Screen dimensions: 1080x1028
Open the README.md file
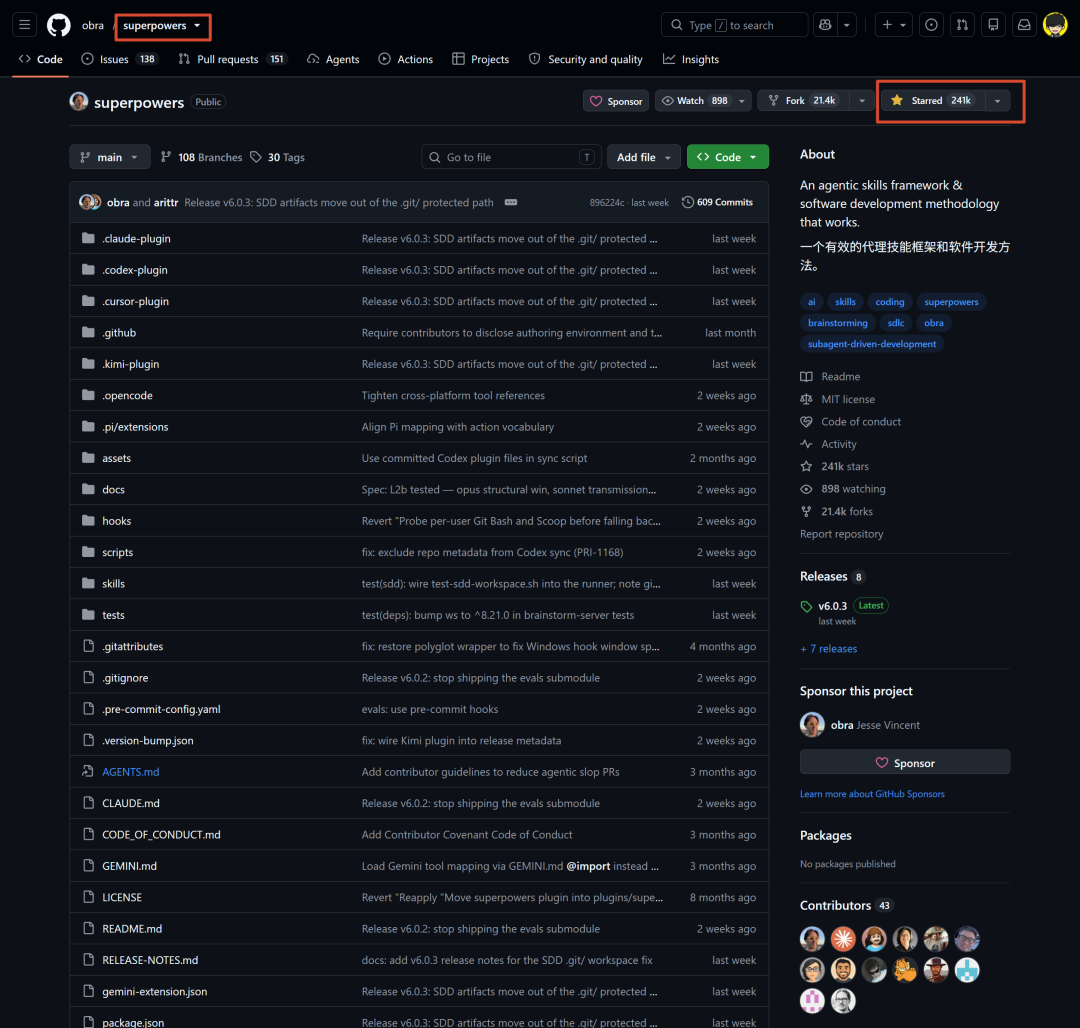pyautogui.click(x=132, y=928)
